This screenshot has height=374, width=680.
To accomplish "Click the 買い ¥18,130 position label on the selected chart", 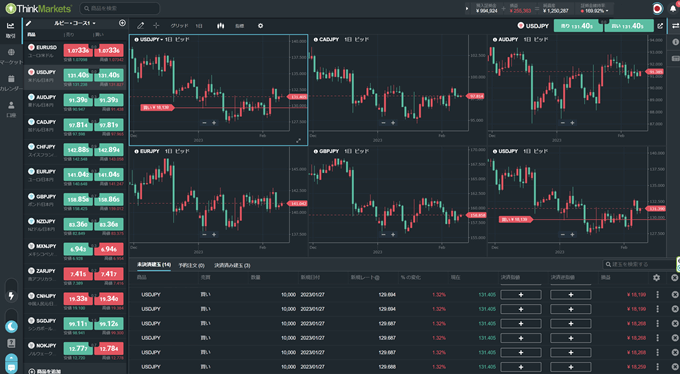I will pyautogui.click(x=157, y=107).
